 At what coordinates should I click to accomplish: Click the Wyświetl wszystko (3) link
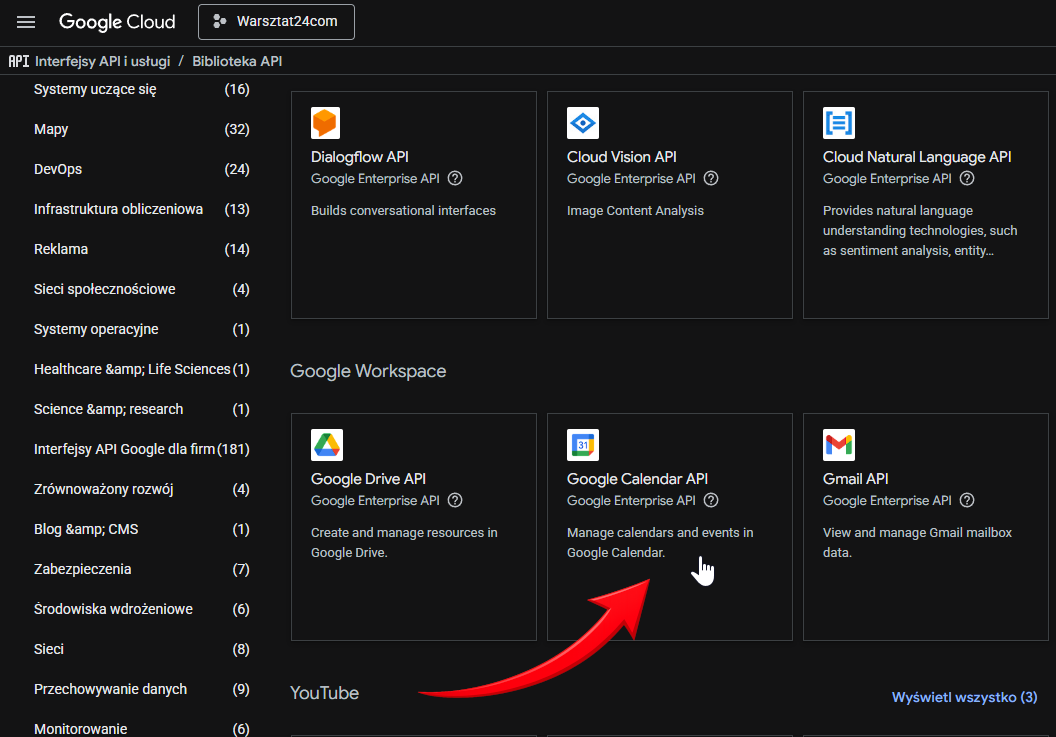point(964,697)
